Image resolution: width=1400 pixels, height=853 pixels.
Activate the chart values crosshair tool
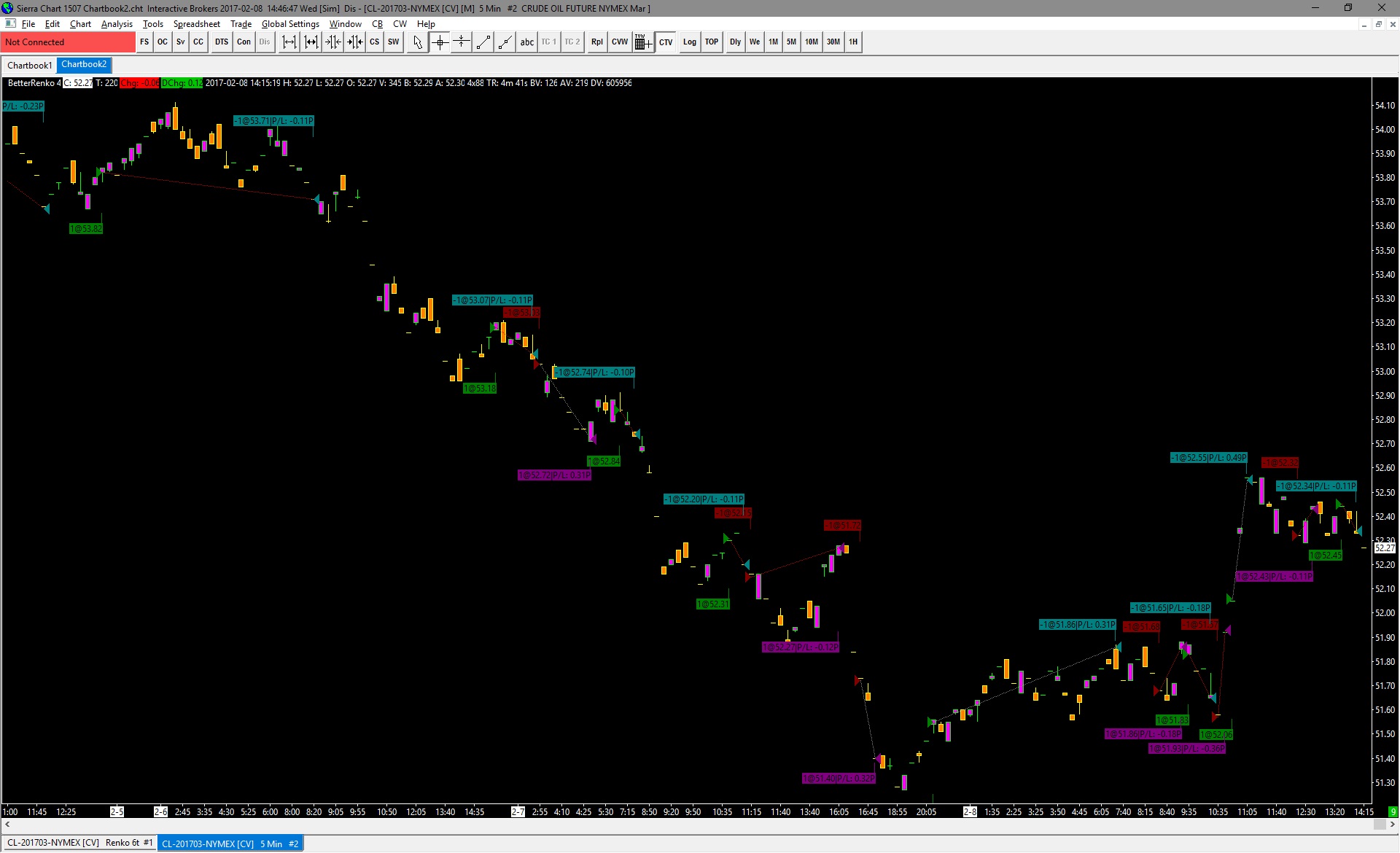tap(440, 42)
